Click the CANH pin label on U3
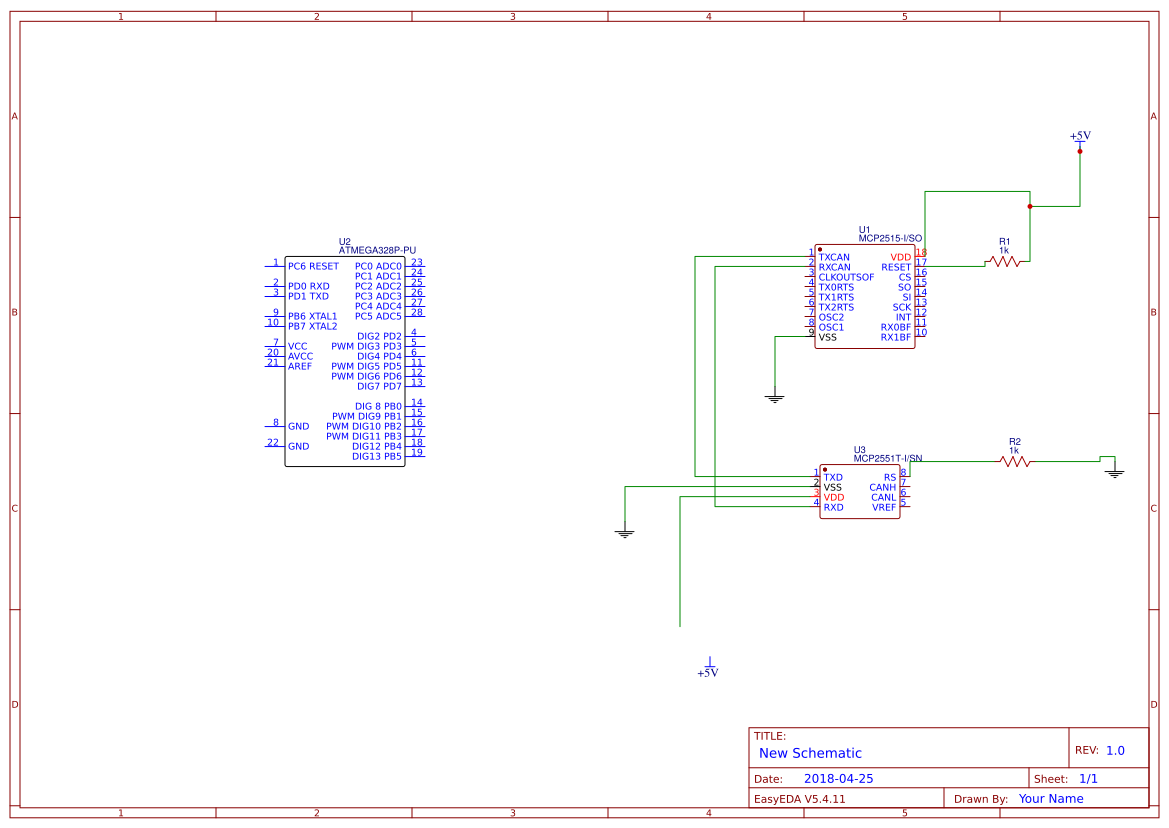 883,487
